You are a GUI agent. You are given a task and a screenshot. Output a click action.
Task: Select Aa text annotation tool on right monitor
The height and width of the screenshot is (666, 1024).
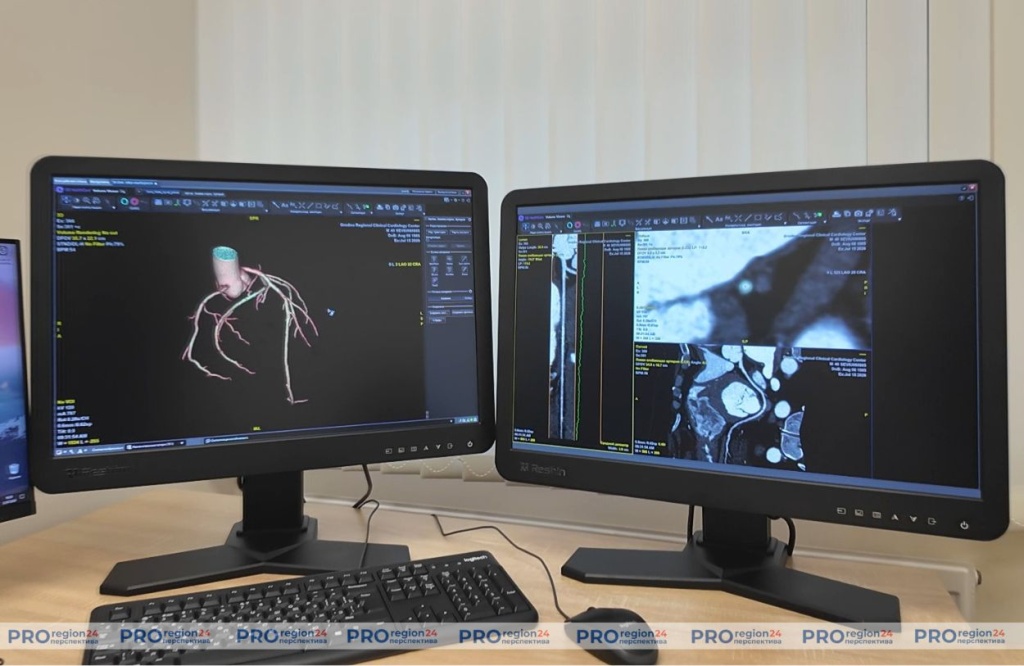coord(718,219)
